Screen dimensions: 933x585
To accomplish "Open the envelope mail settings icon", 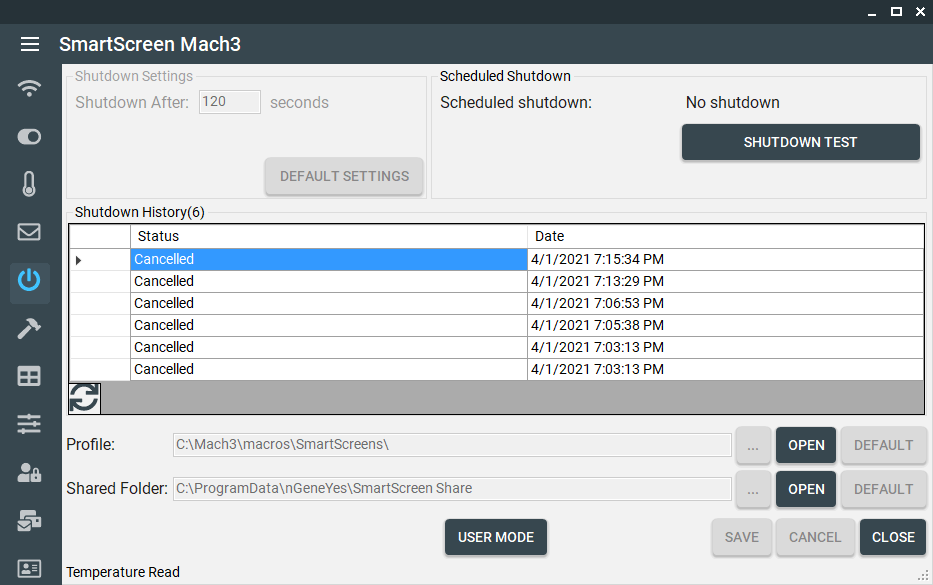I will tap(30, 232).
